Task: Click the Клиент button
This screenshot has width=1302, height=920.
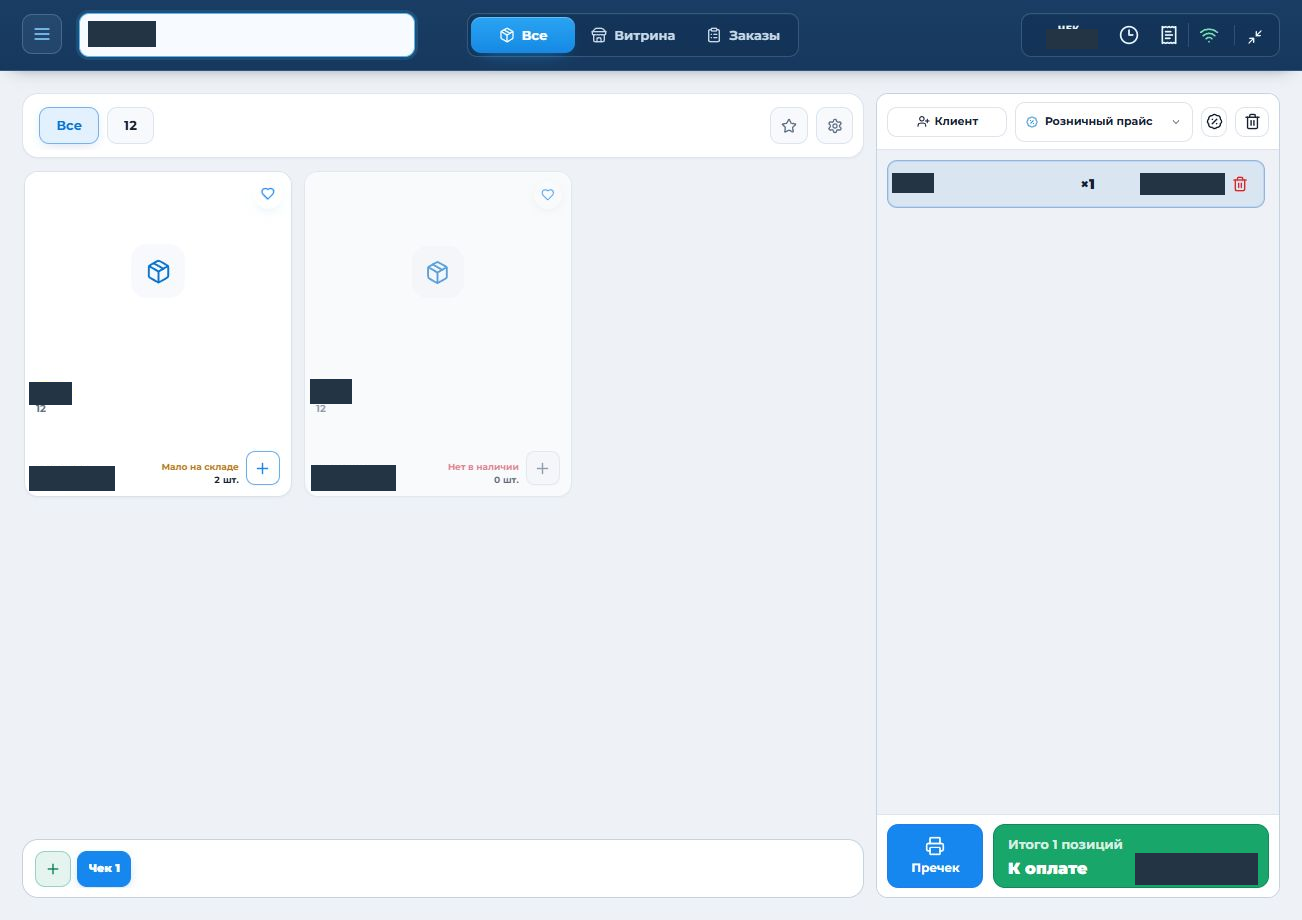Action: [x=947, y=121]
